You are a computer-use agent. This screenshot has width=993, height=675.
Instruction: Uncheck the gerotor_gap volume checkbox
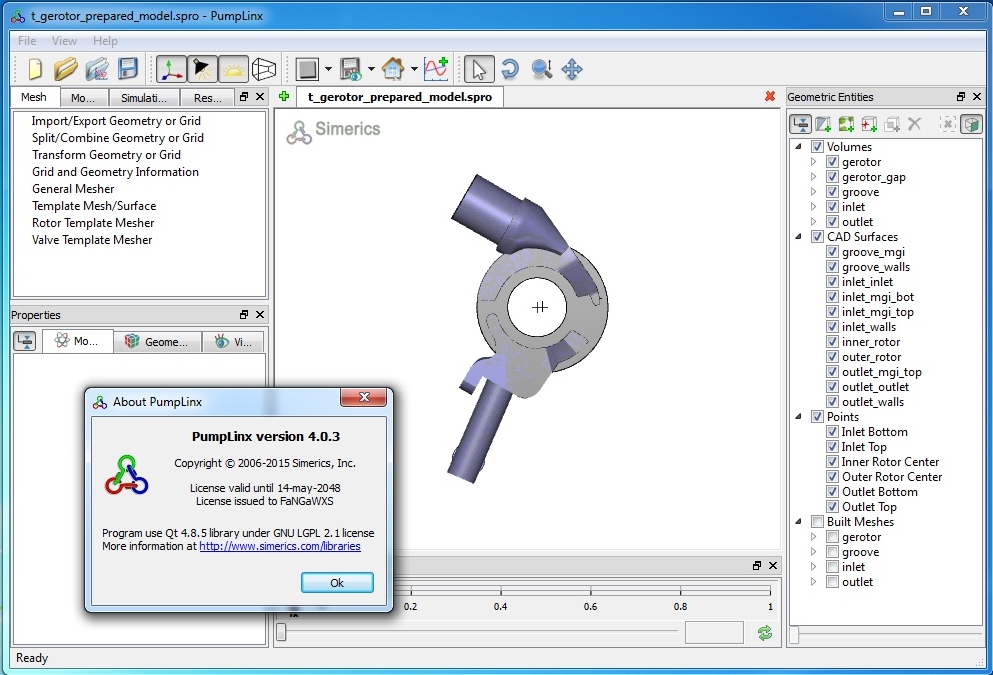coord(832,177)
